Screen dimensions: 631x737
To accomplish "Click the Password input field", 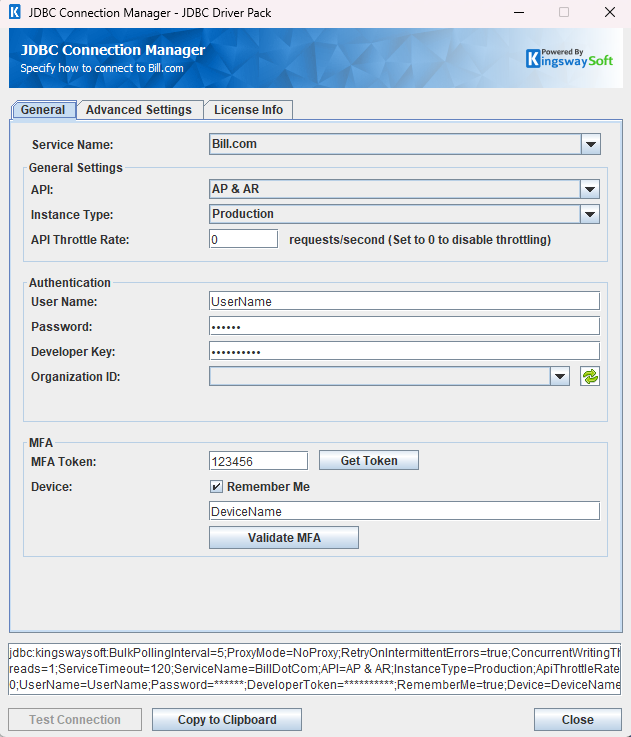I will tap(404, 326).
